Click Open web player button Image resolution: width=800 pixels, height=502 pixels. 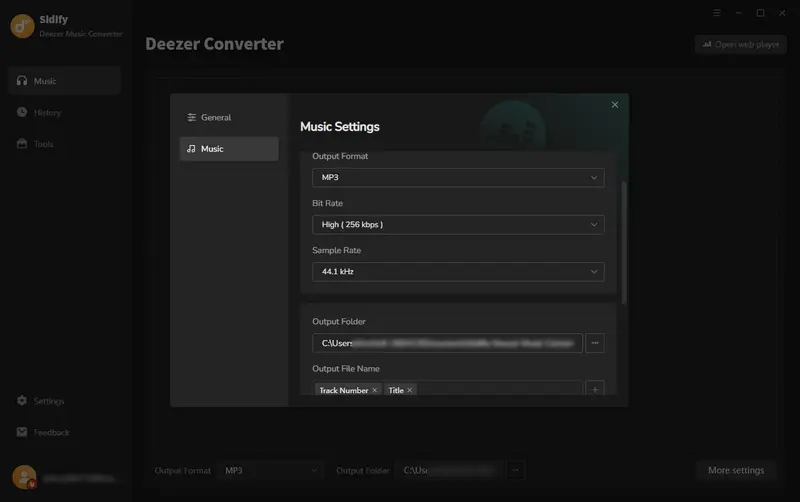click(740, 44)
